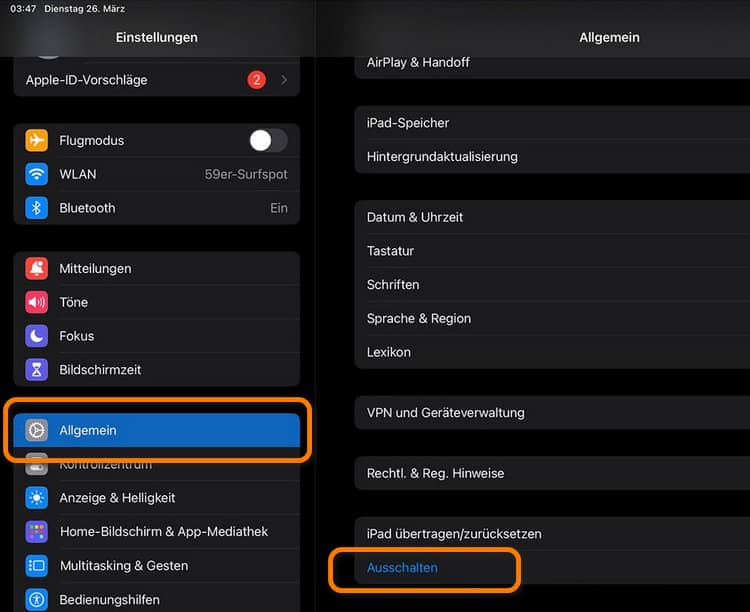
Task: Open Bedienungshilfen settings
Action: (157, 600)
